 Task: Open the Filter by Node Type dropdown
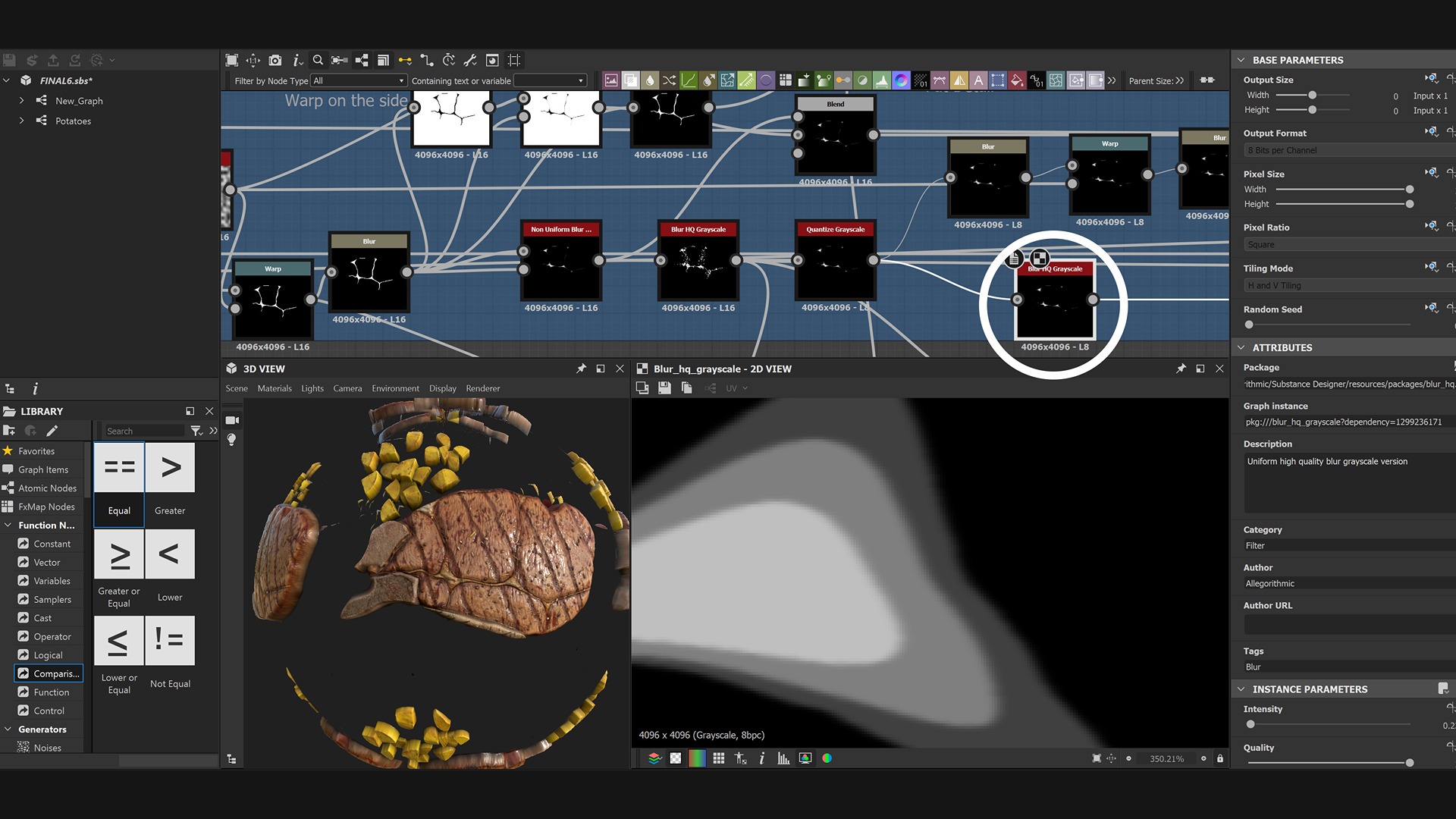pos(359,80)
